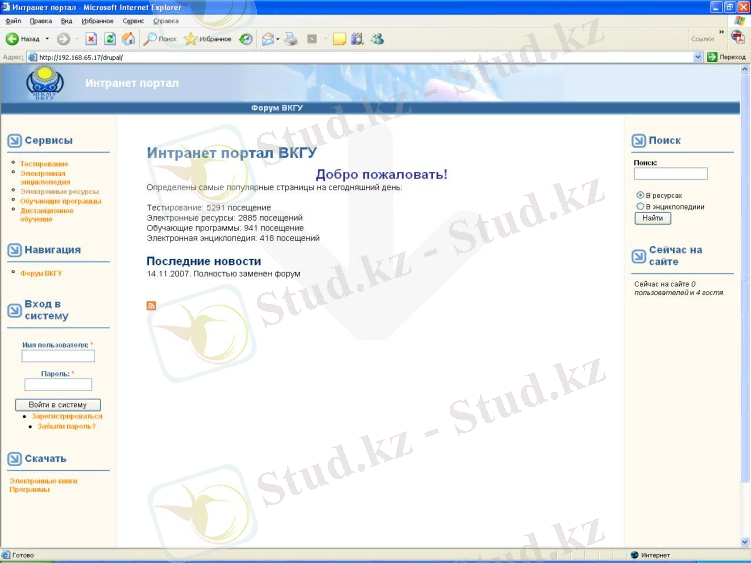Image resolution: width=751 pixels, height=563 pixels.
Task: Open the Search (Поиск) toolbar icon
Action: click(150, 39)
